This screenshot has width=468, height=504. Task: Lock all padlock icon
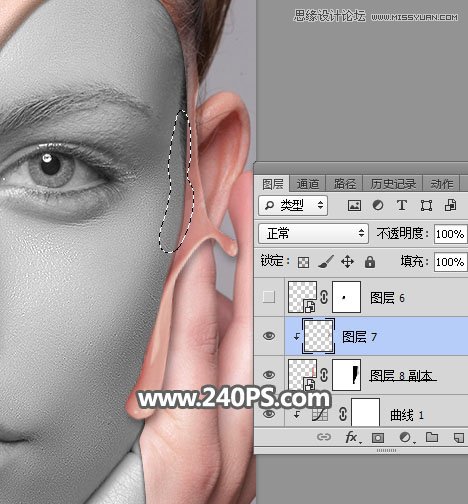click(370, 262)
